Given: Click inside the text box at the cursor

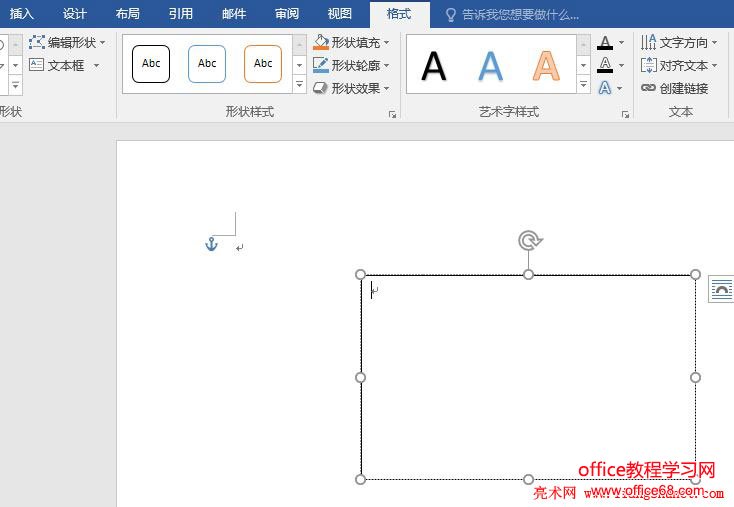Looking at the screenshot, I should click(372, 290).
